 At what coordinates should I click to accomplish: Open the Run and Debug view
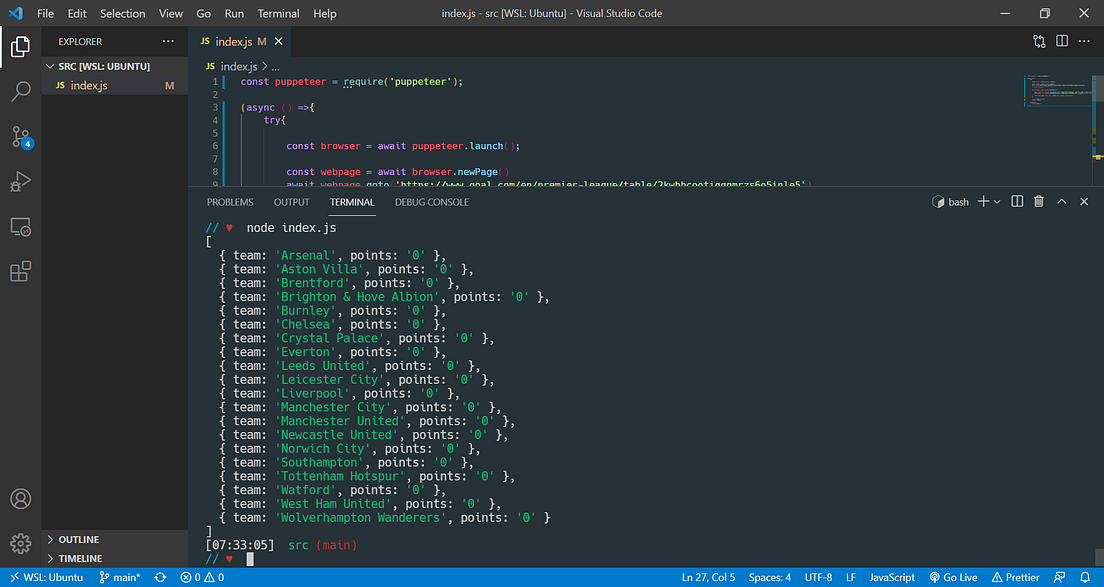coord(20,182)
